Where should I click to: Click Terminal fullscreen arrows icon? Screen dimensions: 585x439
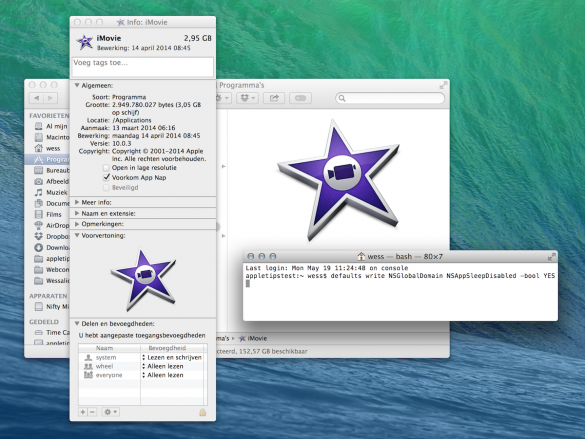(551, 256)
